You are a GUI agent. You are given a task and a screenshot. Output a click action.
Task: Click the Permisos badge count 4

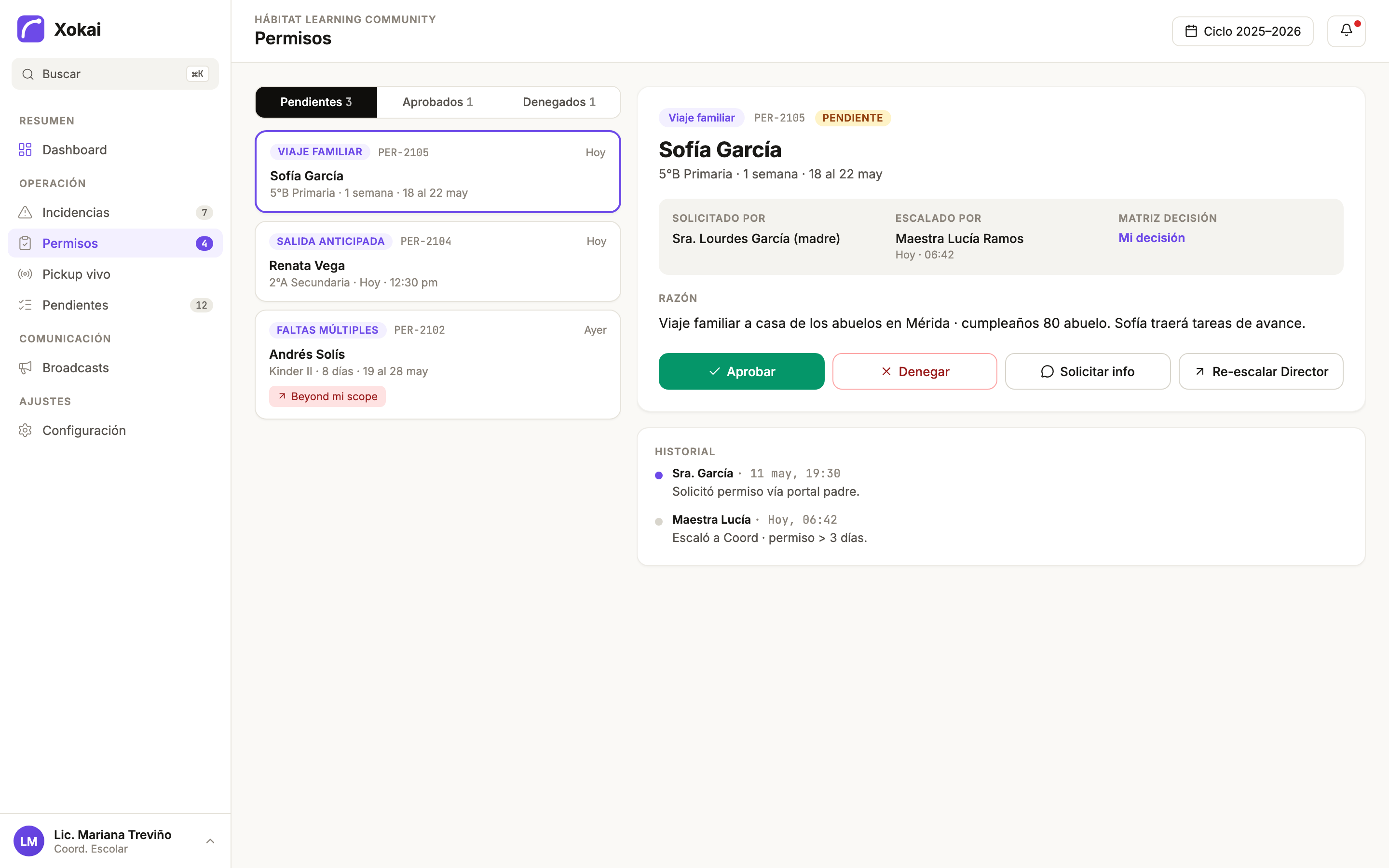(204, 244)
